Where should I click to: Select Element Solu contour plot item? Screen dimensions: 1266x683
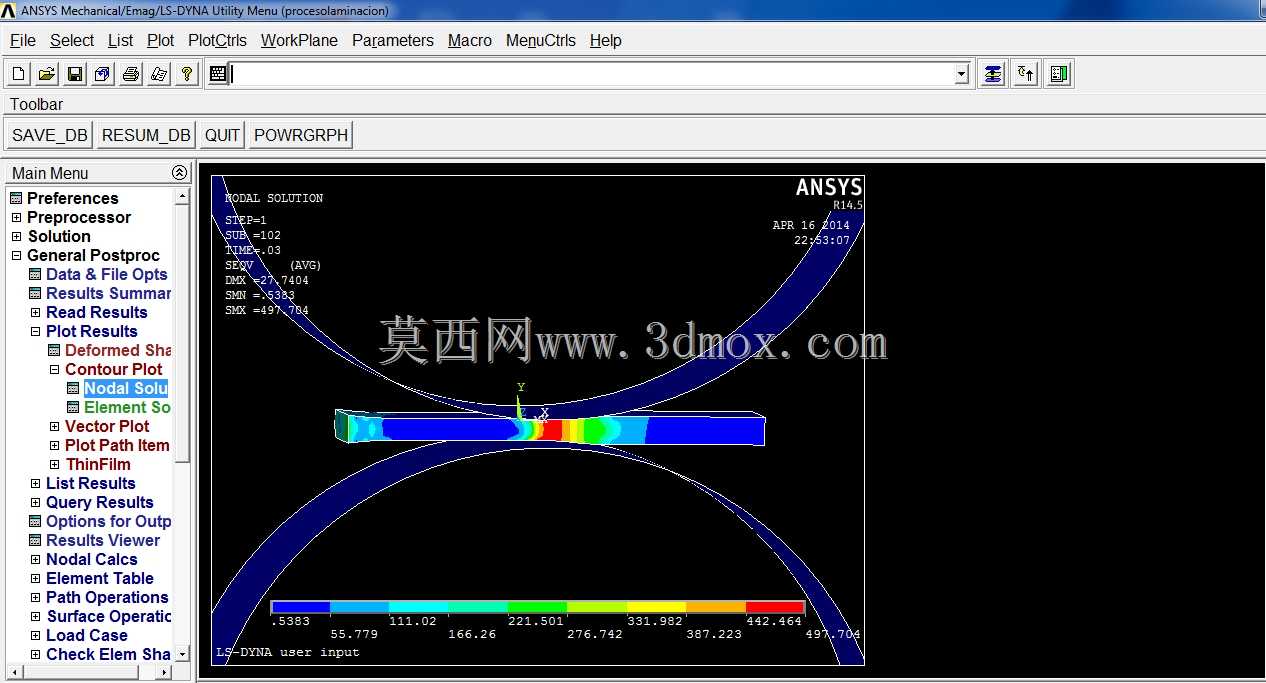click(127, 407)
